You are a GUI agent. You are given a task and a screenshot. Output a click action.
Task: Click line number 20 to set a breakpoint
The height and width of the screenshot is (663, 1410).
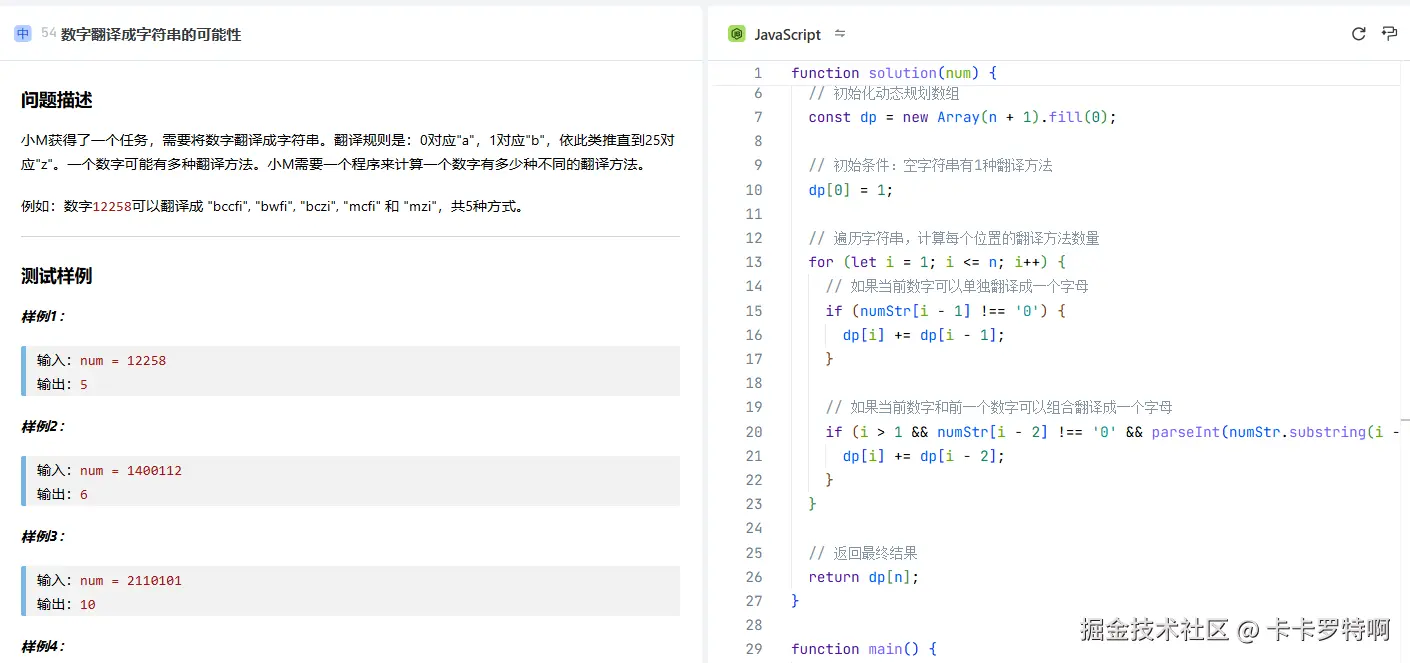[x=754, y=431]
